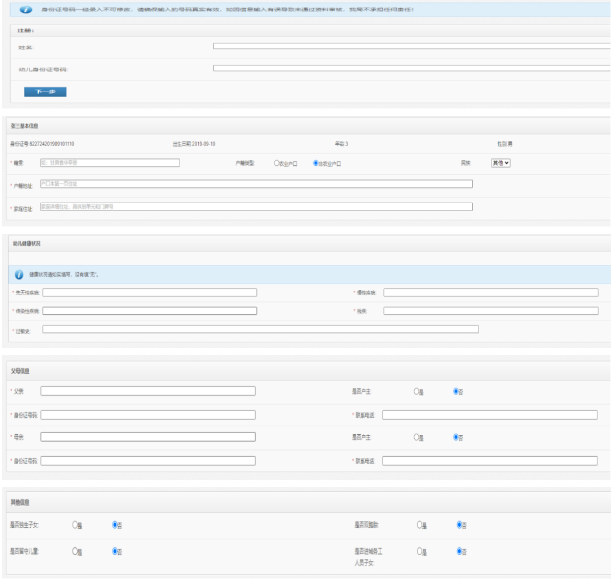The height and width of the screenshot is (584, 612).
Task: Select 是 for 是否独生子女
Action: pyautogui.click(x=76, y=524)
